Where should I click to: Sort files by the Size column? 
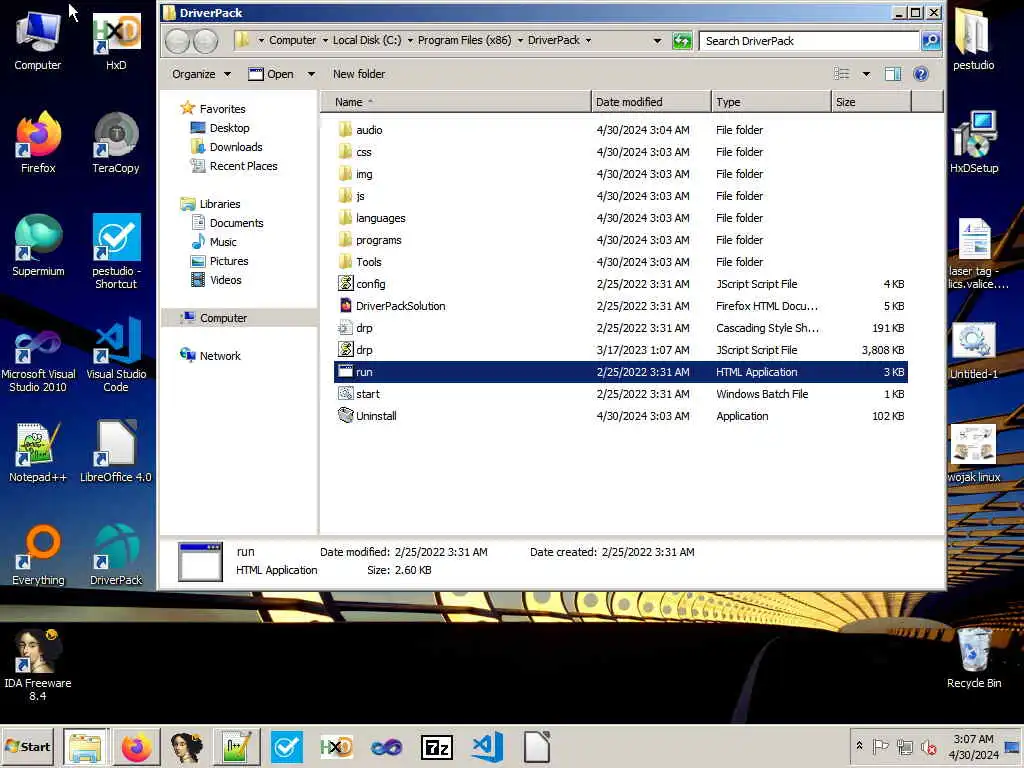[x=871, y=102]
